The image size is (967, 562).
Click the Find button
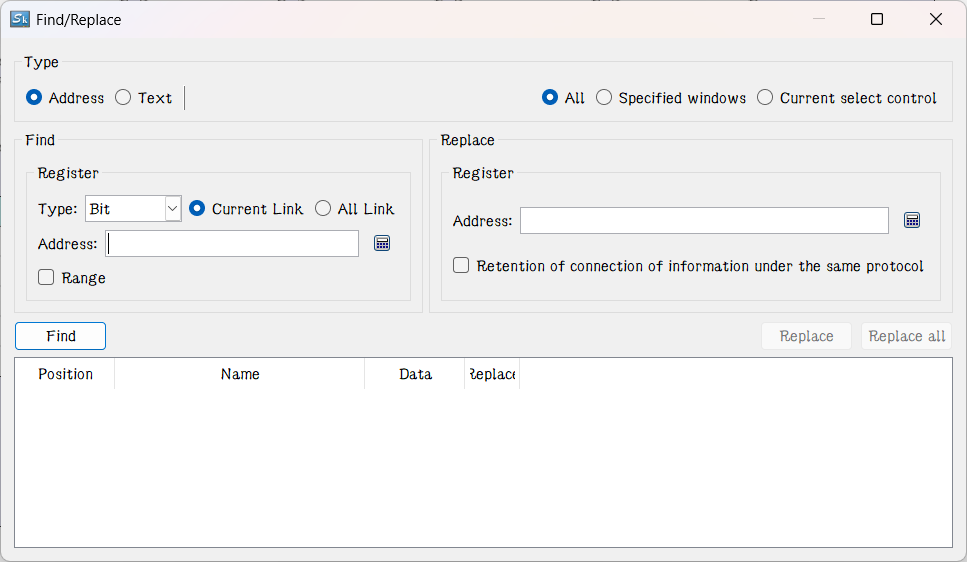point(60,336)
